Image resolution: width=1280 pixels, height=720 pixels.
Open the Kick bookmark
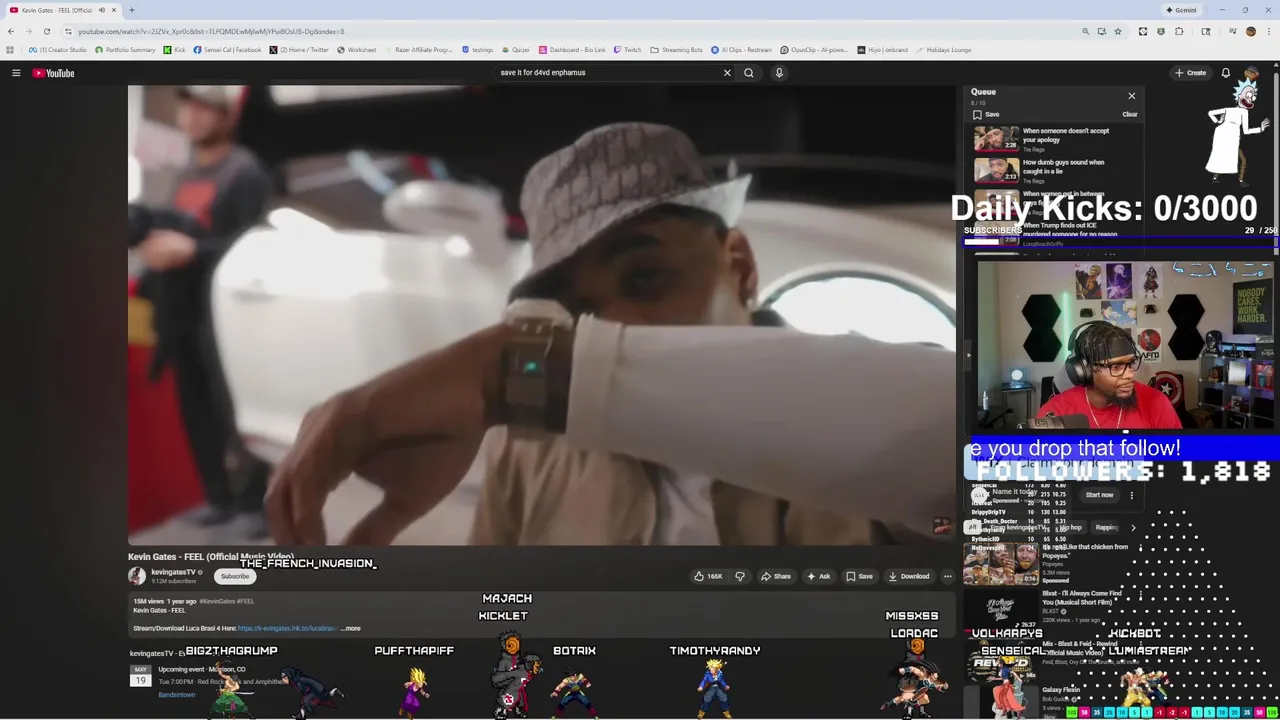click(x=174, y=50)
